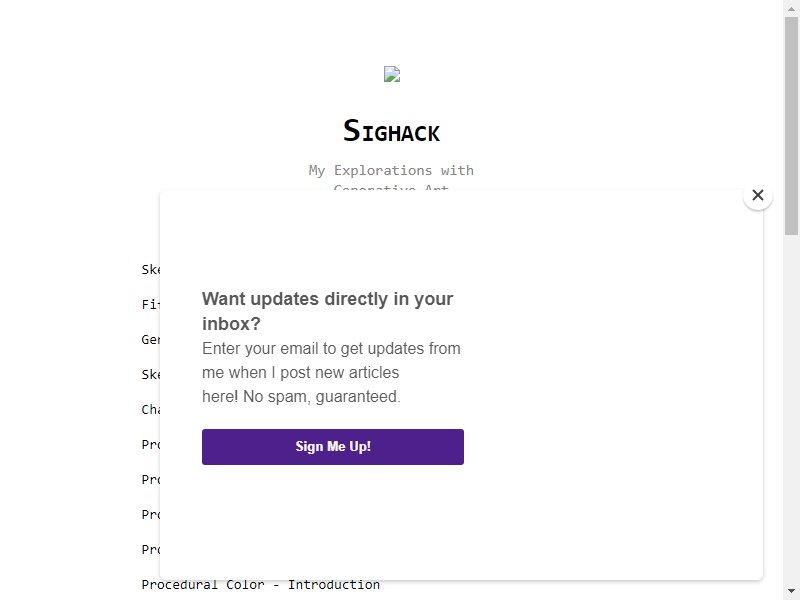Close the newsletter popup with the X
This screenshot has height=600, width=800.
click(758, 195)
